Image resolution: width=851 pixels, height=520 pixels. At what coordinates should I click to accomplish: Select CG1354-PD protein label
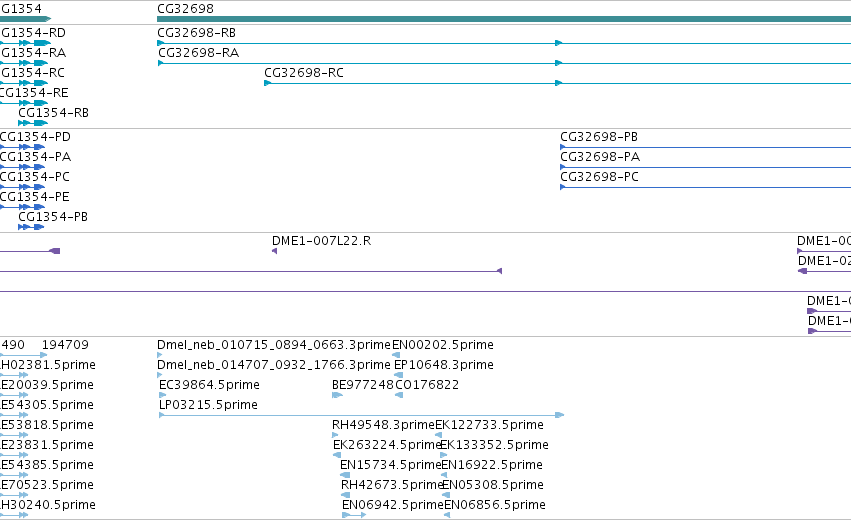[35, 137]
